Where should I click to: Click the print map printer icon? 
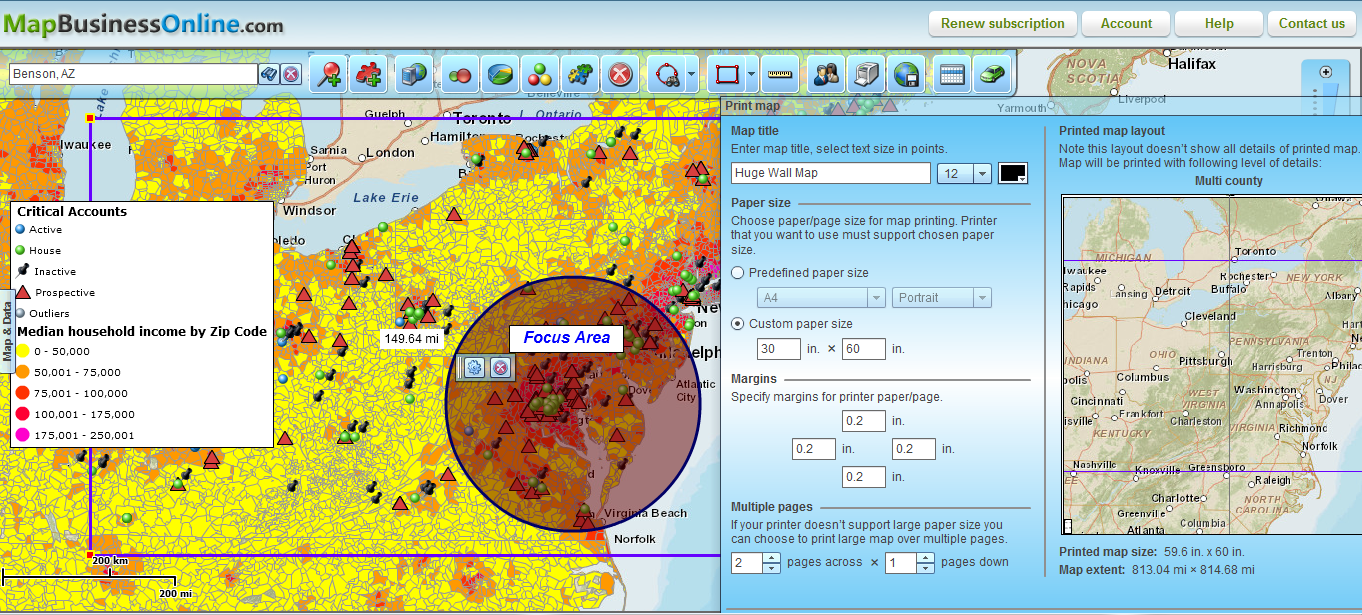tap(865, 74)
